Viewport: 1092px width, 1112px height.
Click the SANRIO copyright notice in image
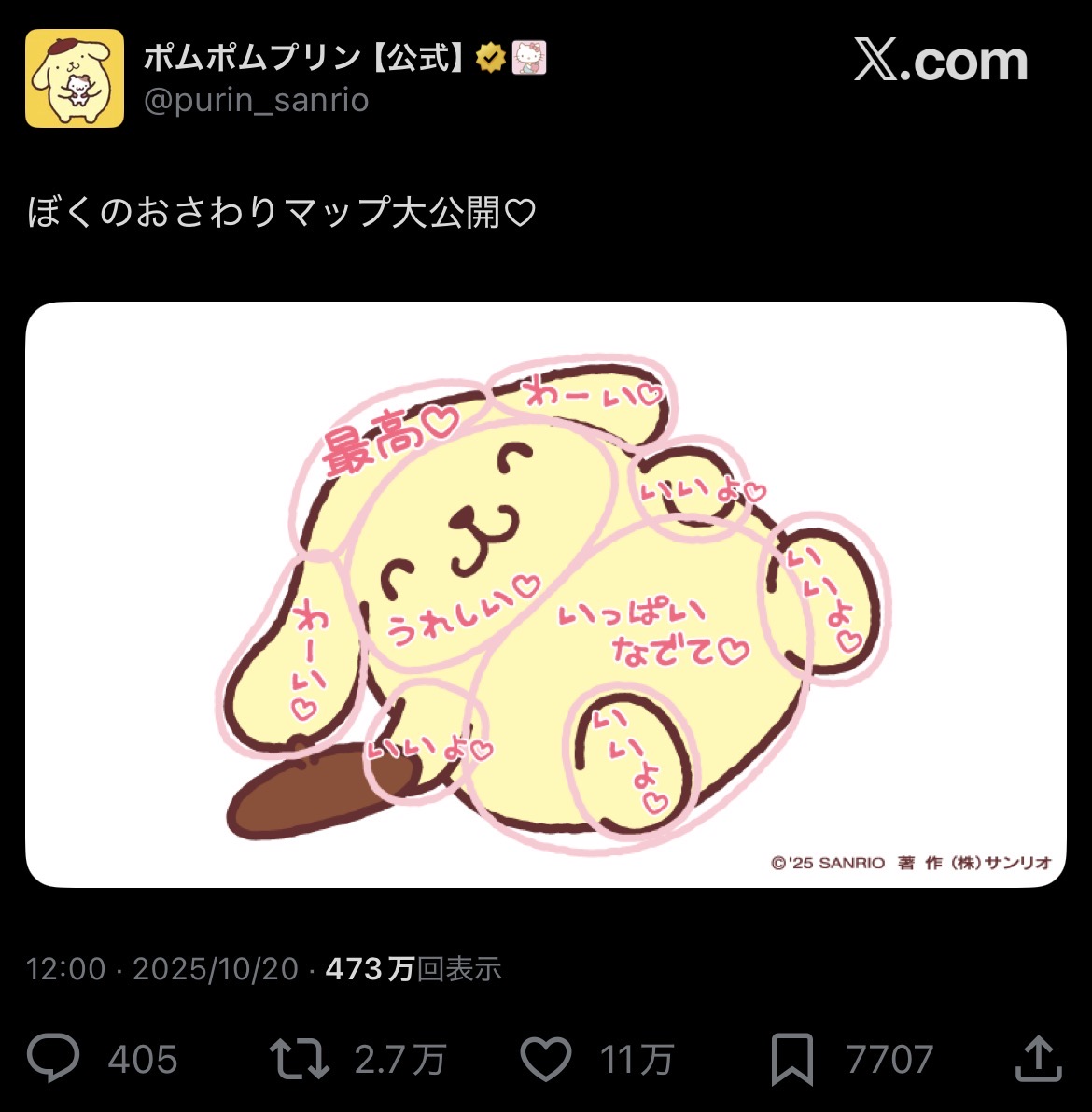(x=911, y=863)
